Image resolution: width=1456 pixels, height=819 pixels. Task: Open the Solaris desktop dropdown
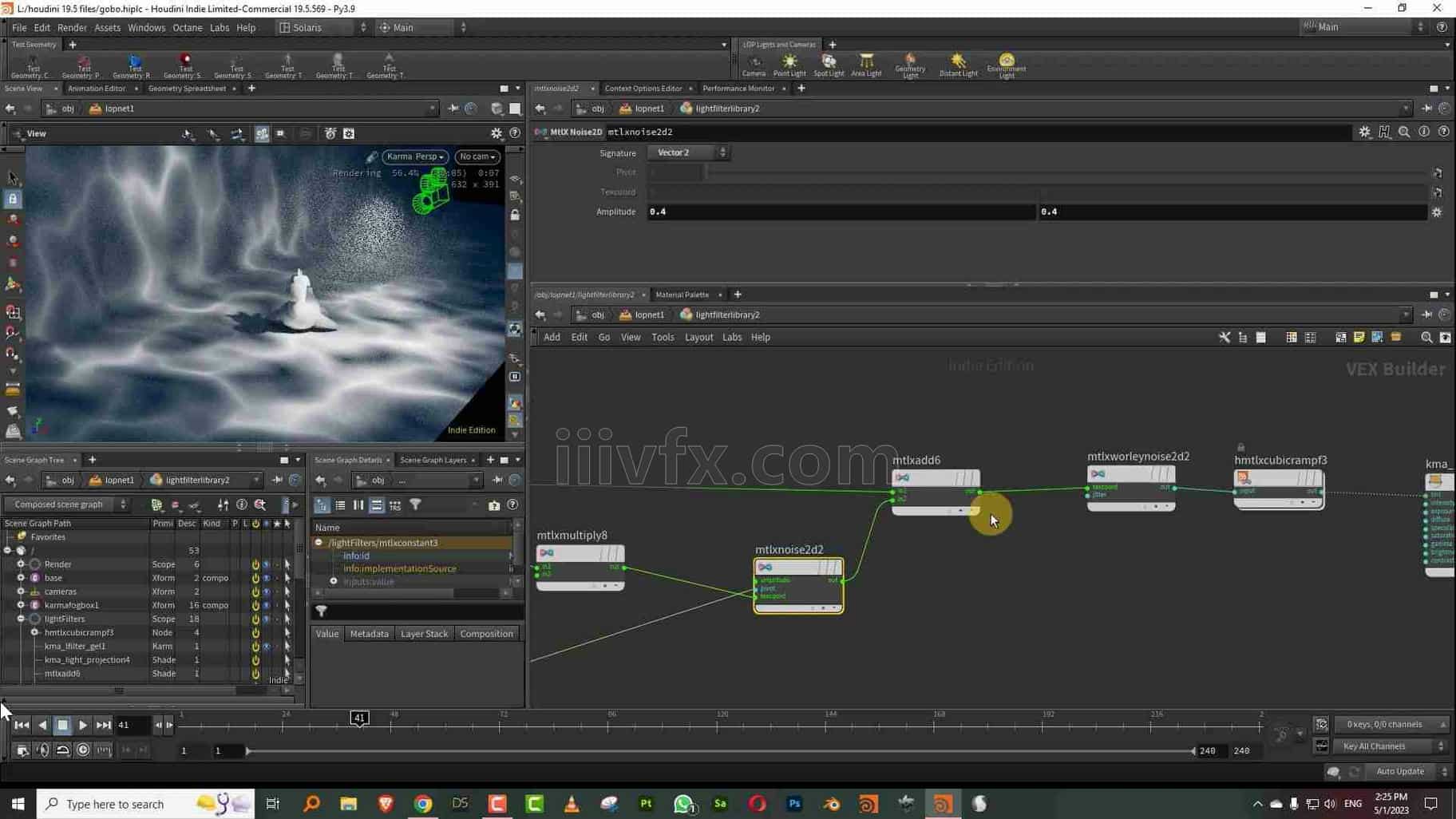[322, 27]
